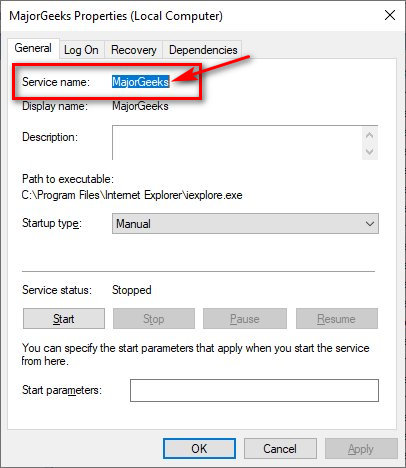The height and width of the screenshot is (468, 406).
Task: Focus the Start parameters input field
Action: coord(254,390)
